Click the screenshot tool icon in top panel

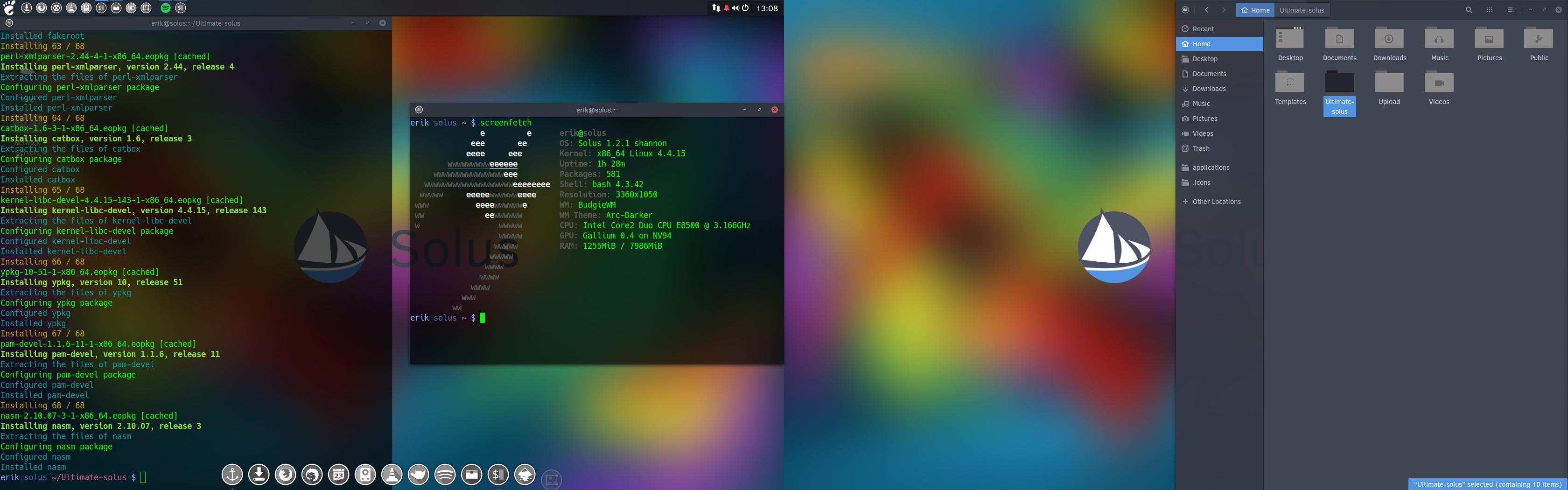146,8
